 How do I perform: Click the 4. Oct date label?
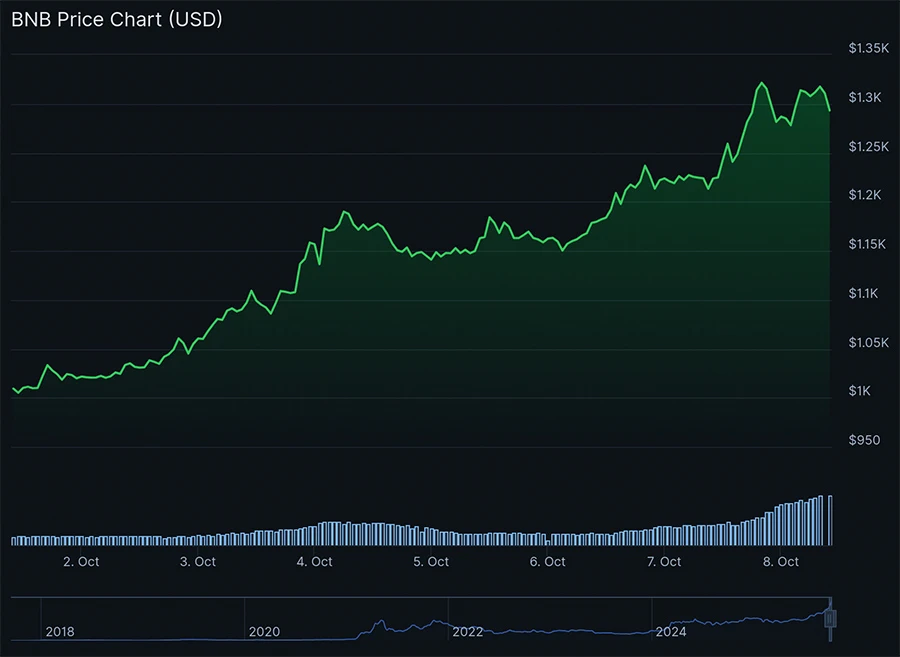(x=315, y=562)
